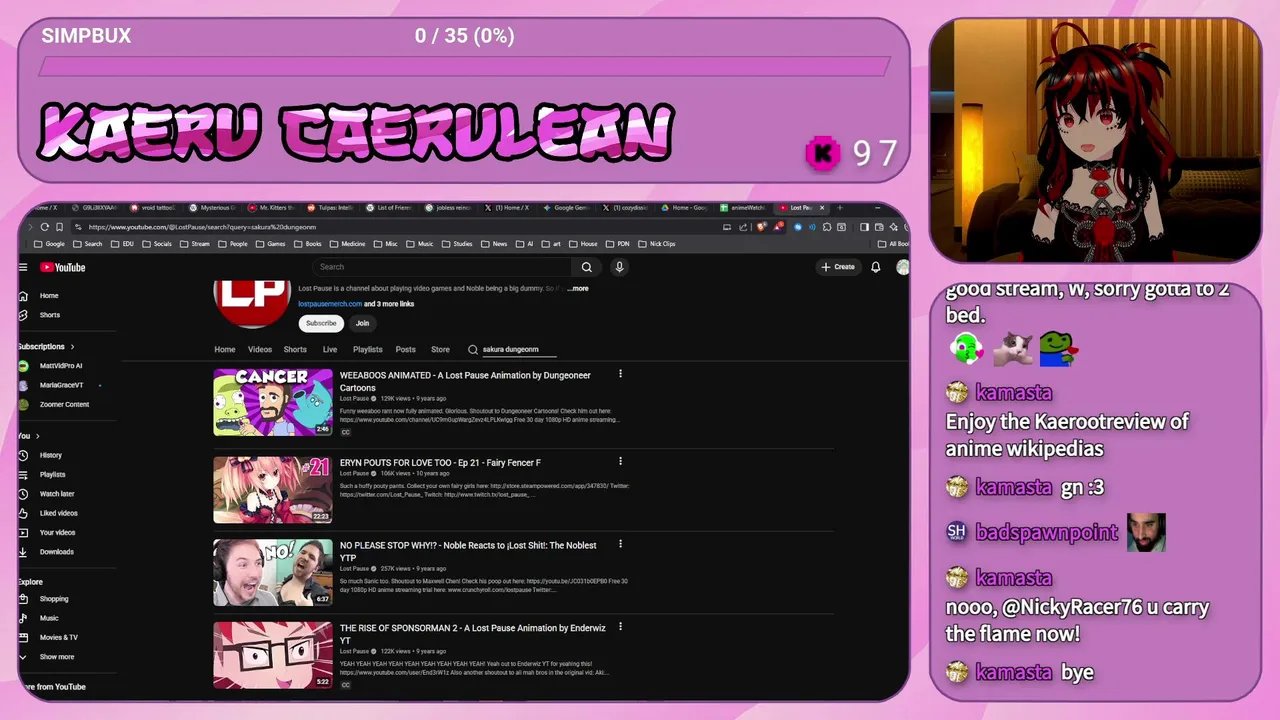The width and height of the screenshot is (1280, 720).
Task: Open the YouTube notifications bell
Action: 876,267
